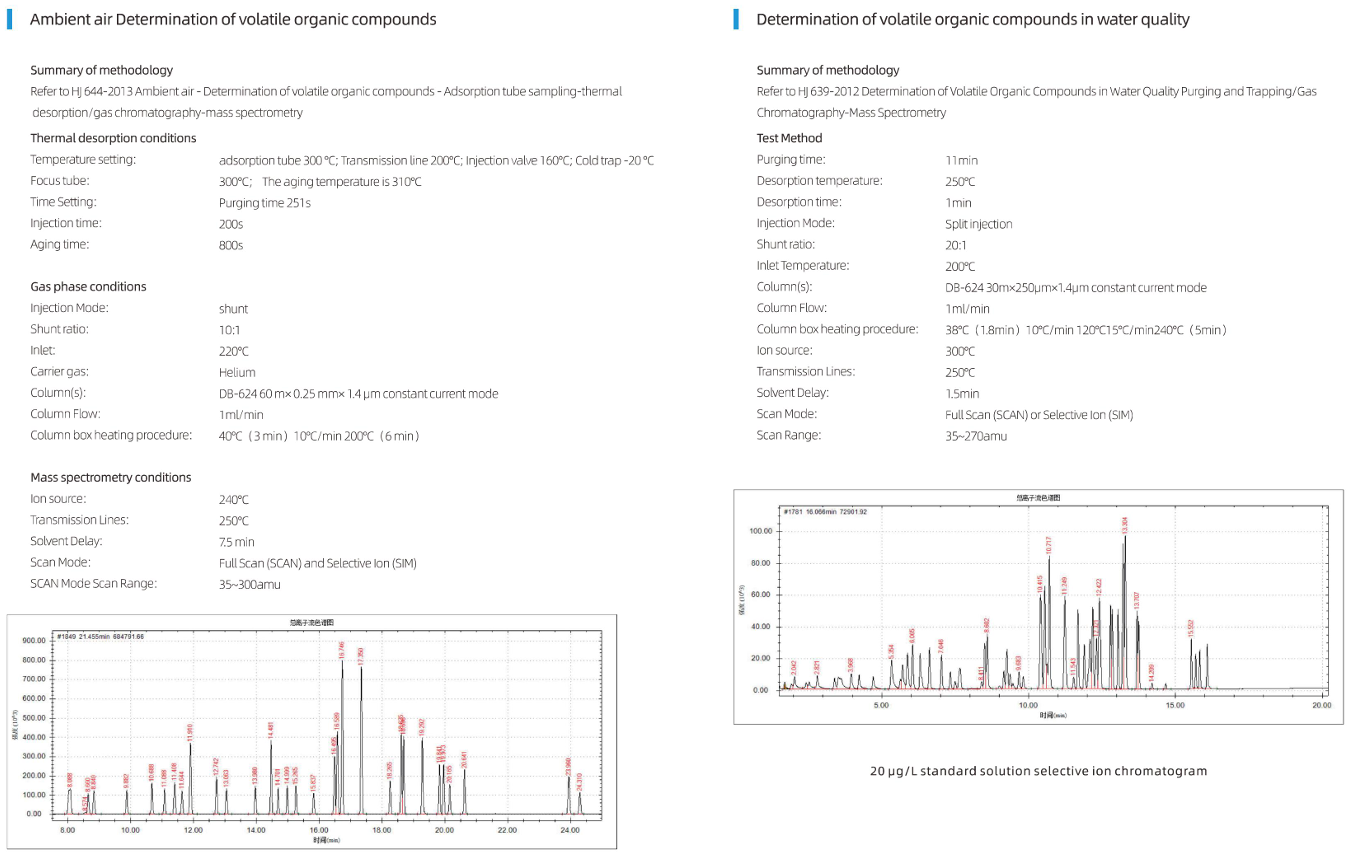Click the '35~270amu' scan range value

pos(975,436)
